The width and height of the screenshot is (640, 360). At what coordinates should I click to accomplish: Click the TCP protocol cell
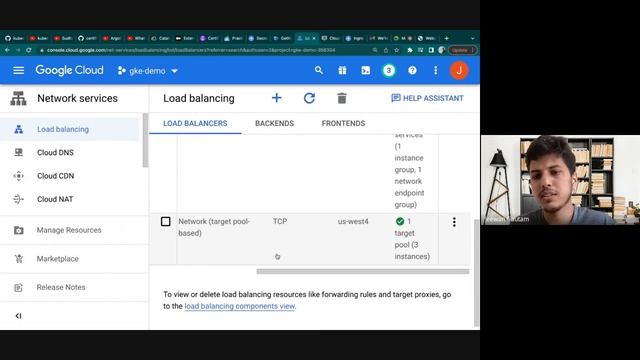click(x=280, y=221)
